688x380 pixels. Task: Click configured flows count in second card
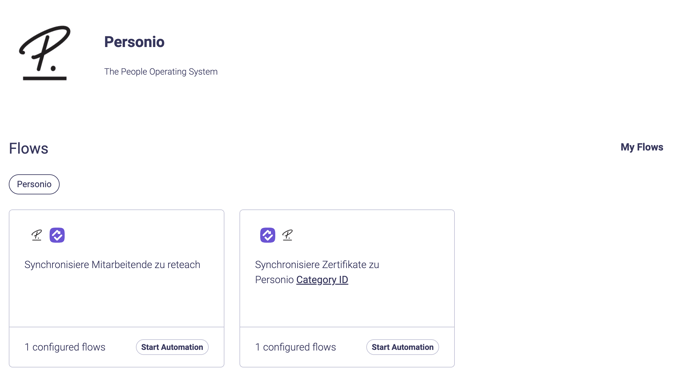tap(296, 347)
